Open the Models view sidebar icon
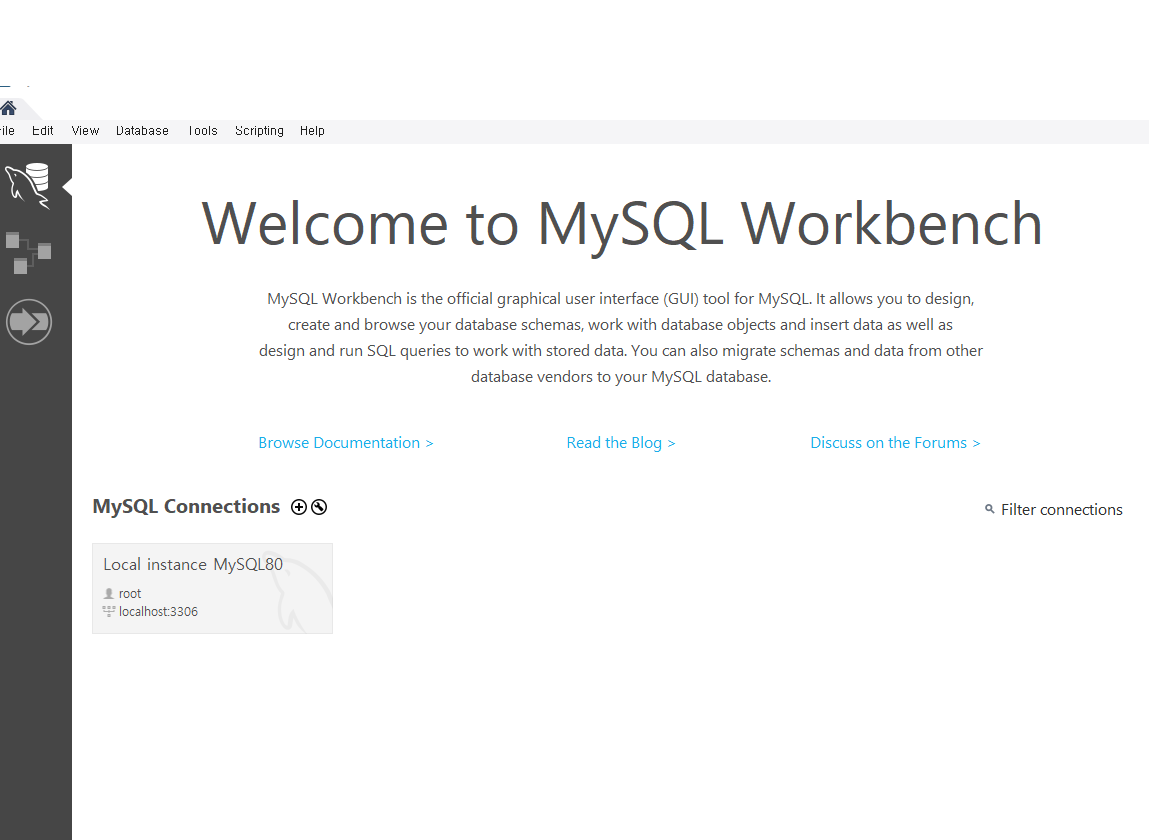1149x840 pixels. coord(28,253)
